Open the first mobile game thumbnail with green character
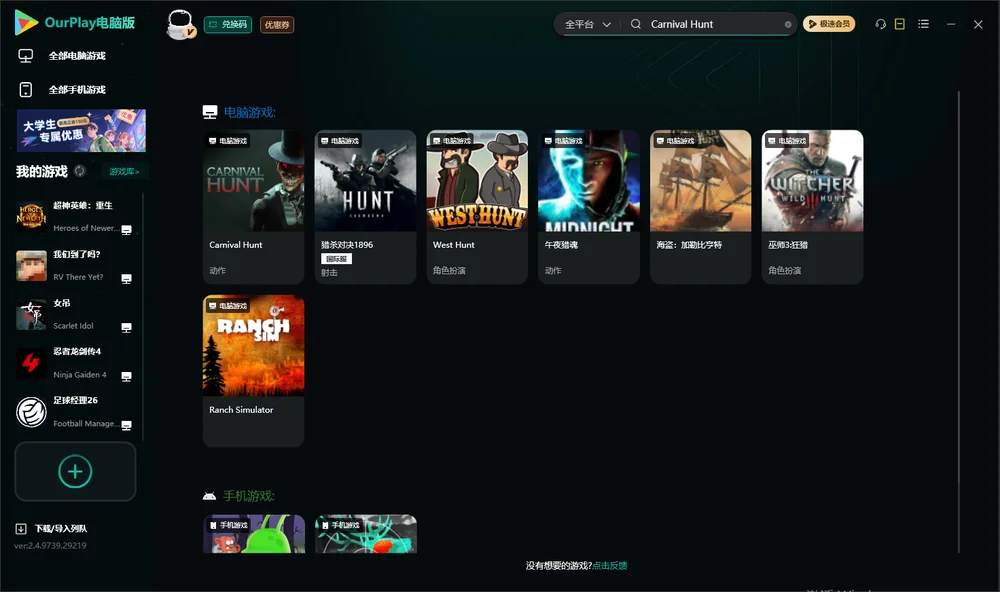 254,534
